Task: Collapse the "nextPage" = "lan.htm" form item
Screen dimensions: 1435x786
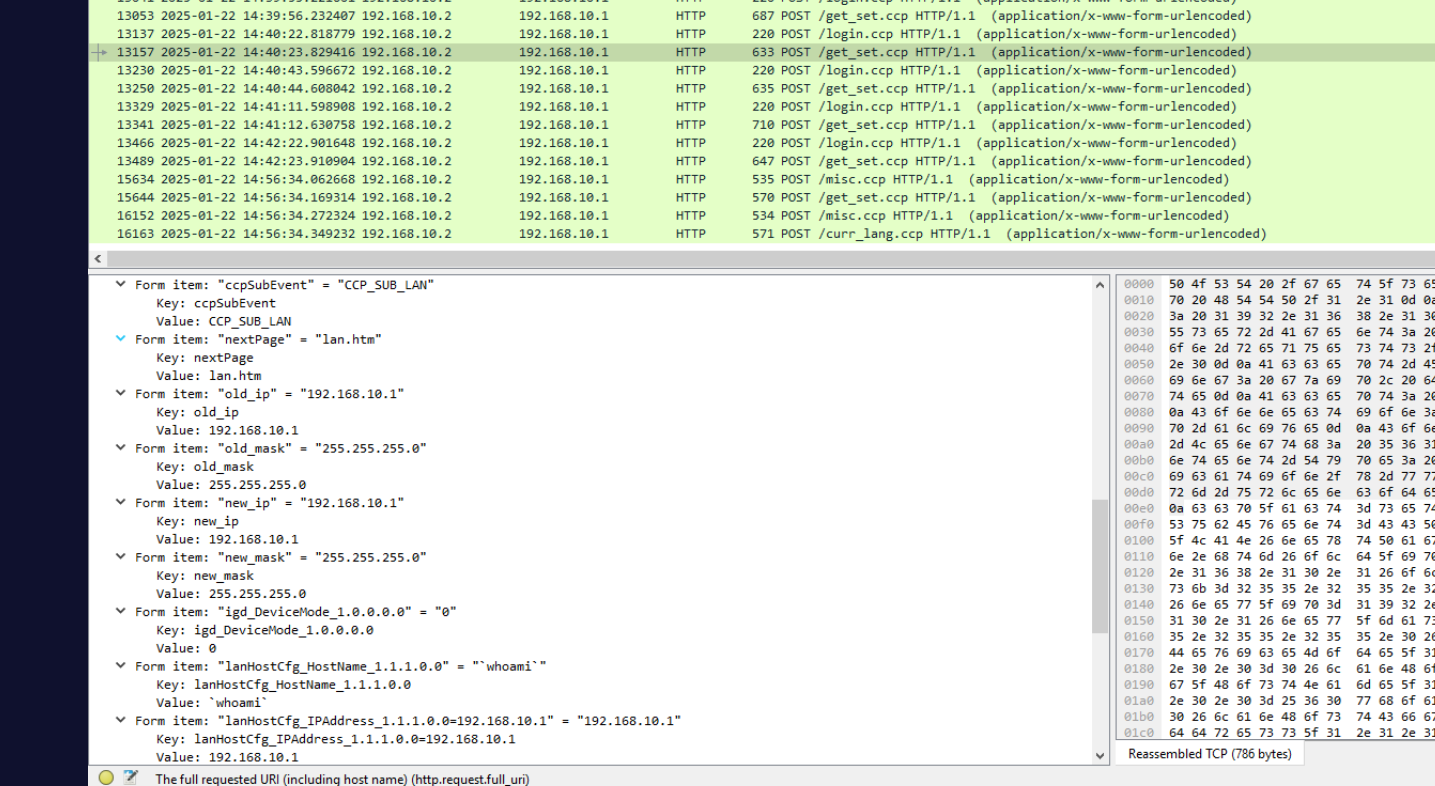Action: [x=121, y=339]
